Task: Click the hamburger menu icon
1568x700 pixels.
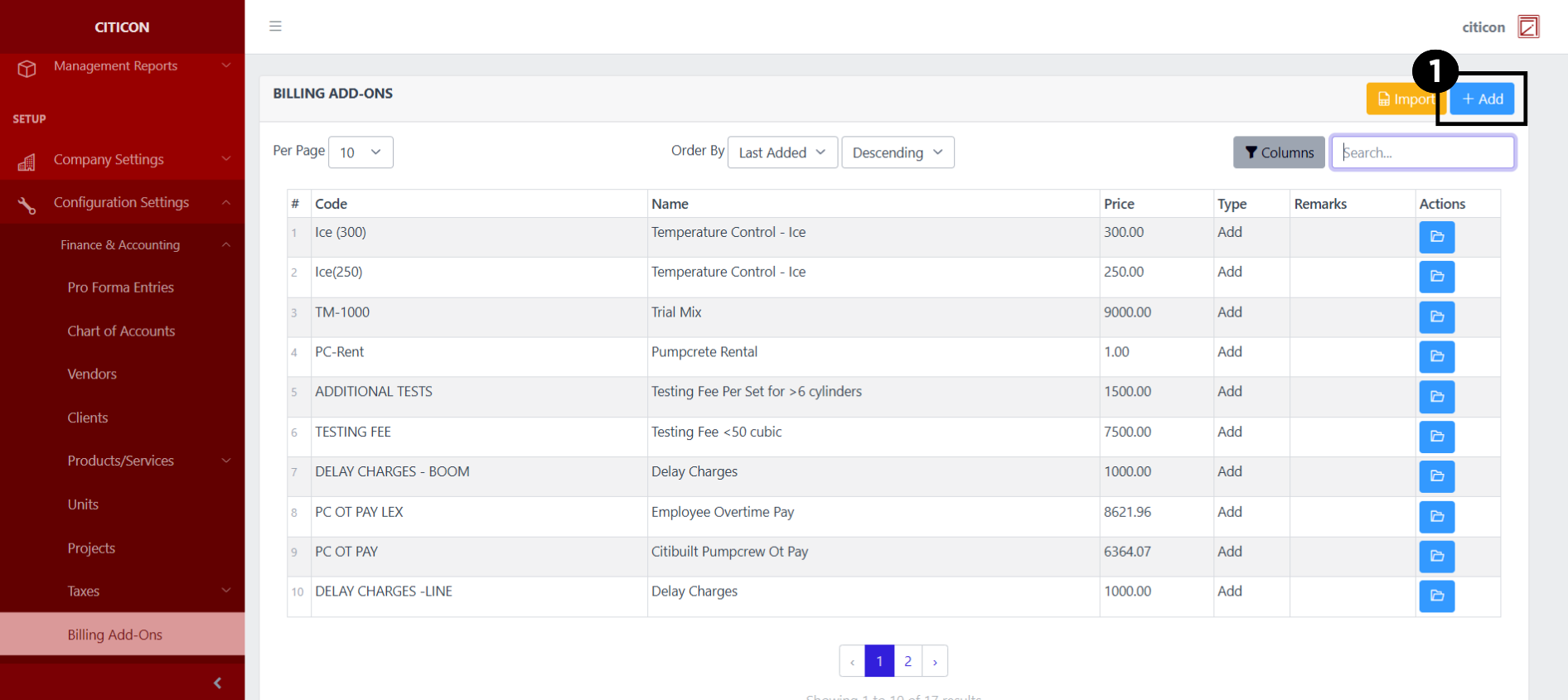Action: click(275, 27)
